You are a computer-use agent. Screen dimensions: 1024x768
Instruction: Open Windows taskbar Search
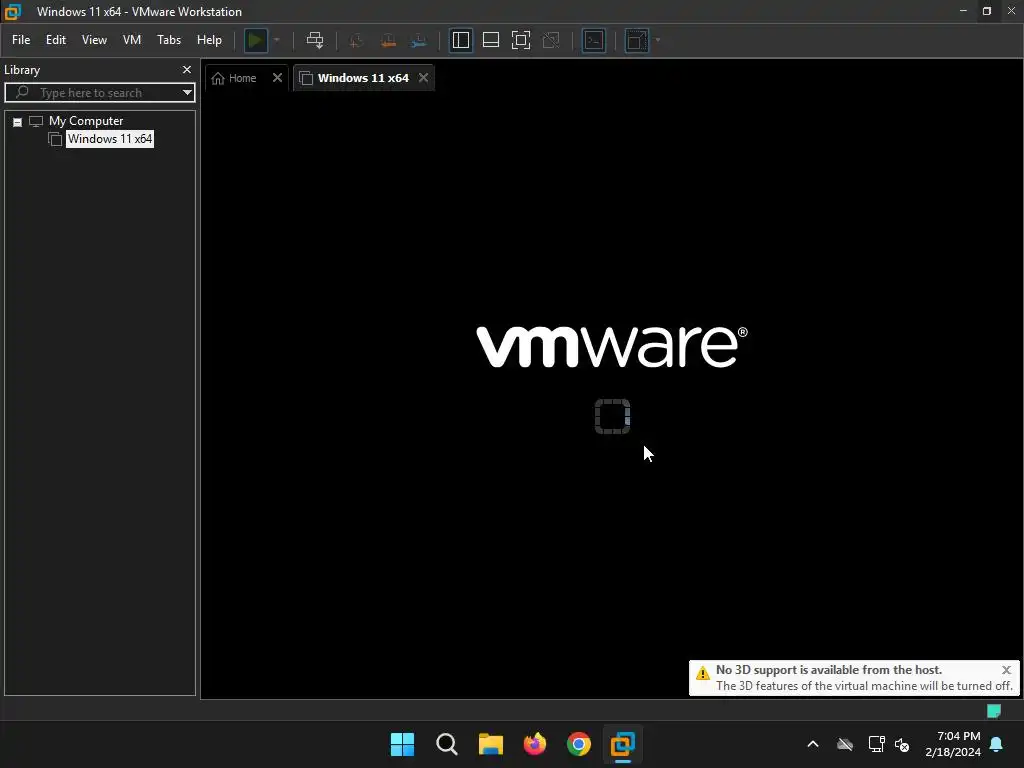pyautogui.click(x=447, y=744)
